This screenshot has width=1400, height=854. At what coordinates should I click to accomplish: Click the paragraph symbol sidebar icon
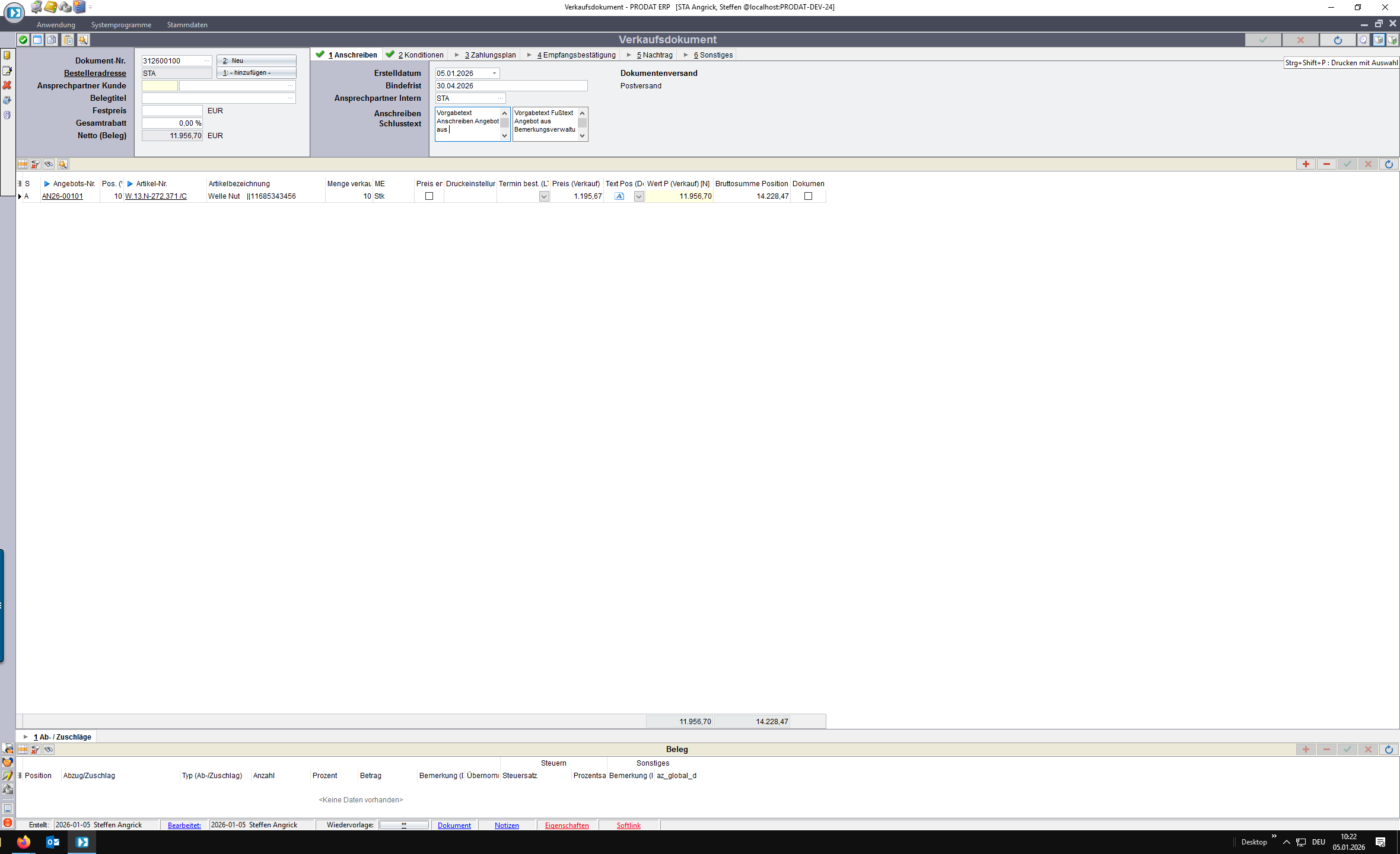[x=7, y=115]
